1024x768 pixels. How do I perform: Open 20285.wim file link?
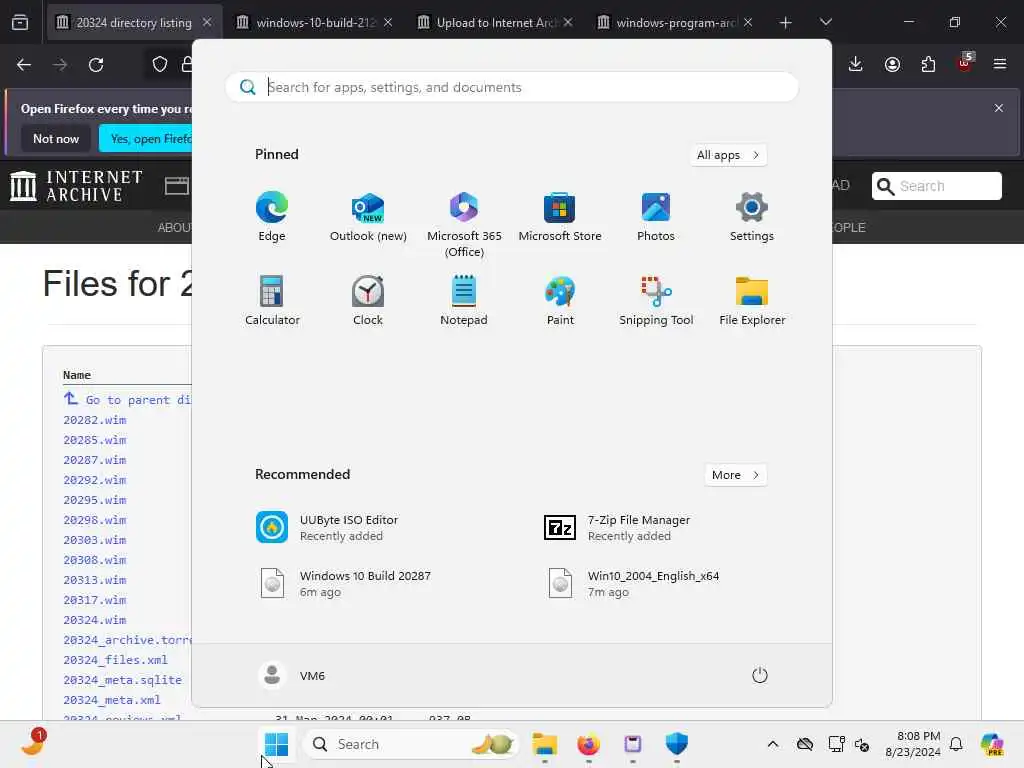click(95, 440)
